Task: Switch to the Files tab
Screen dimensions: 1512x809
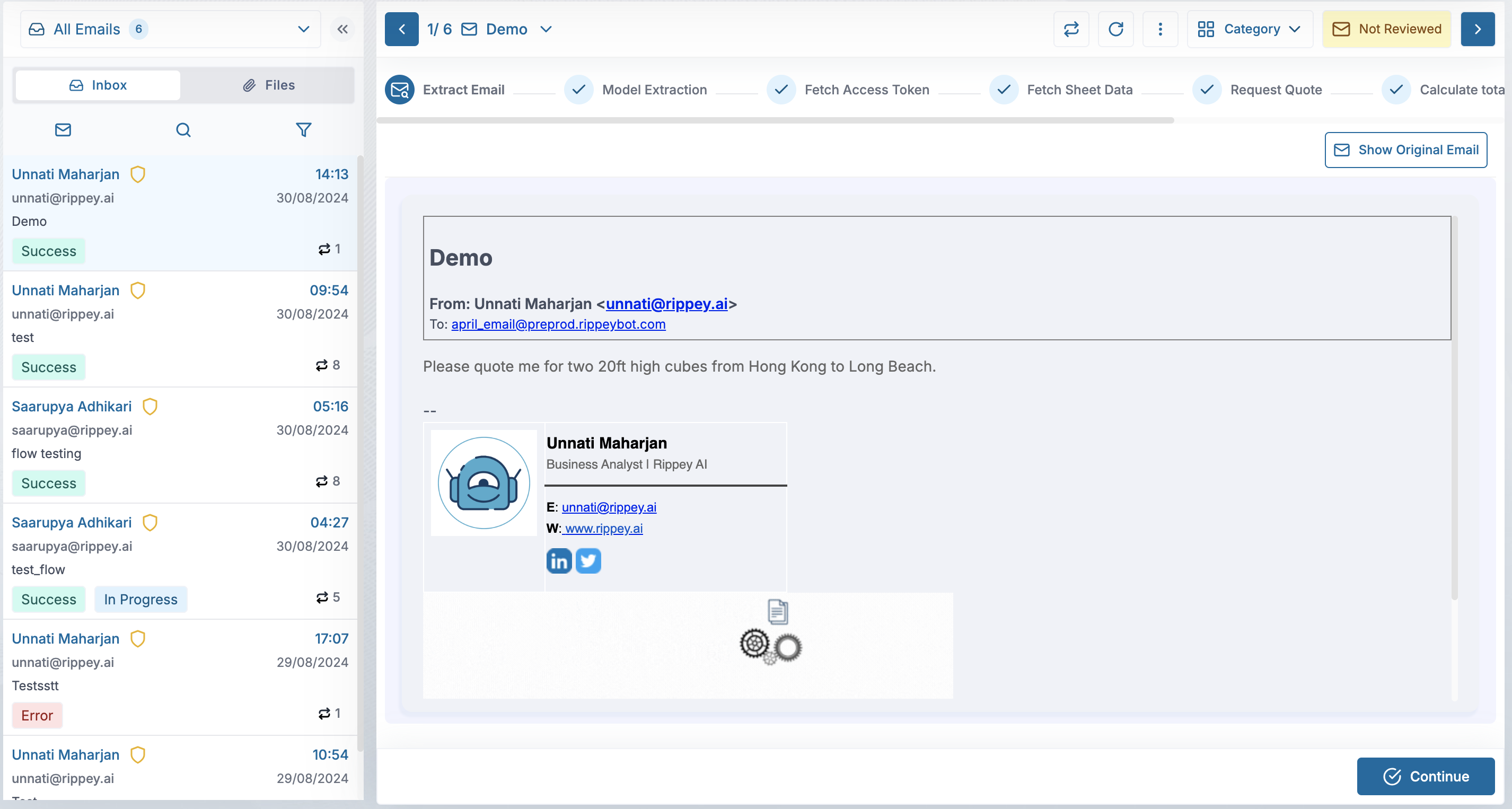Action: (269, 85)
